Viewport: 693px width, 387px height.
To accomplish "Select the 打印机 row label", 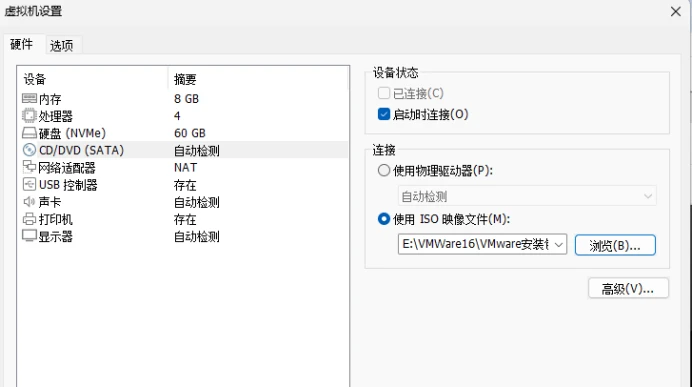I will pyautogui.click(x=56, y=220).
